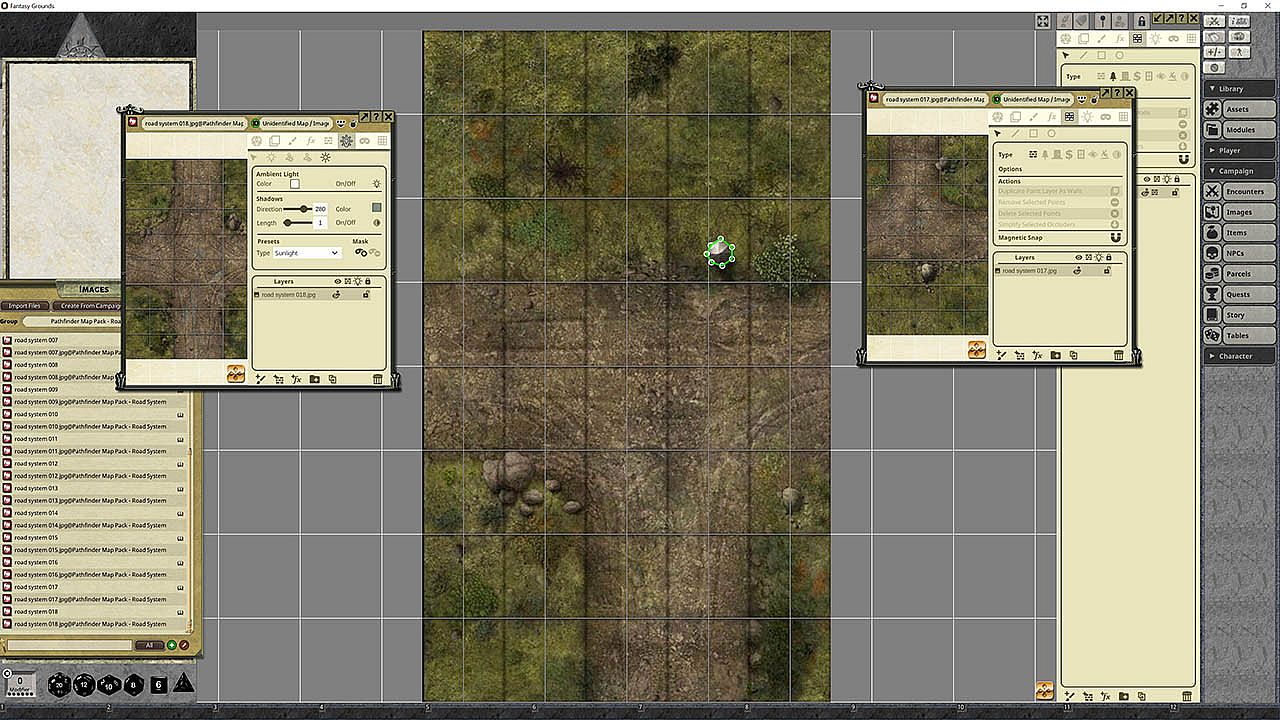Click the NPCs skull icon in sidebar
Image resolution: width=1280 pixels, height=720 pixels.
click(1213, 253)
